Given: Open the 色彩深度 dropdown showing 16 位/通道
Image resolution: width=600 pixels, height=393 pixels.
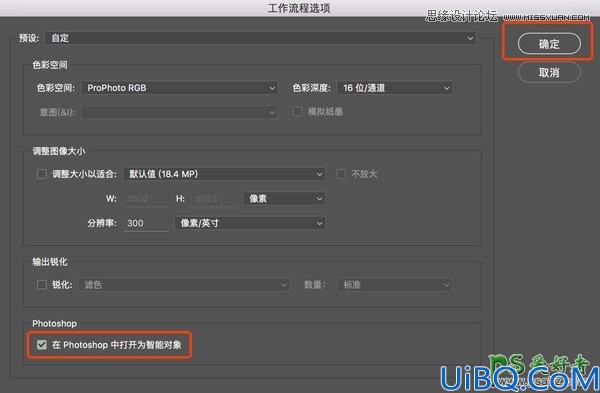Looking at the screenshot, I should coord(395,88).
